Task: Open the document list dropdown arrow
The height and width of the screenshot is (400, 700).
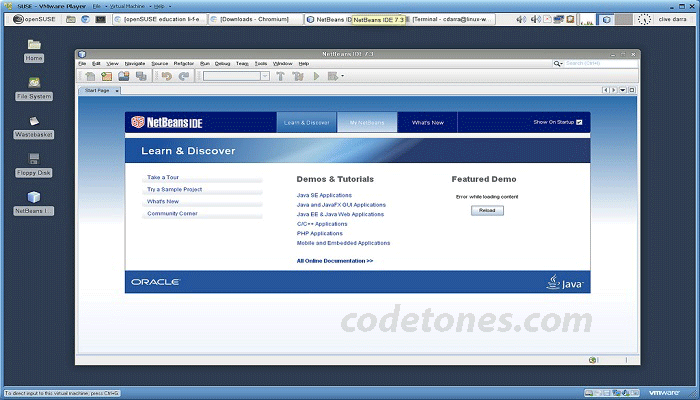Action: tap(622, 90)
